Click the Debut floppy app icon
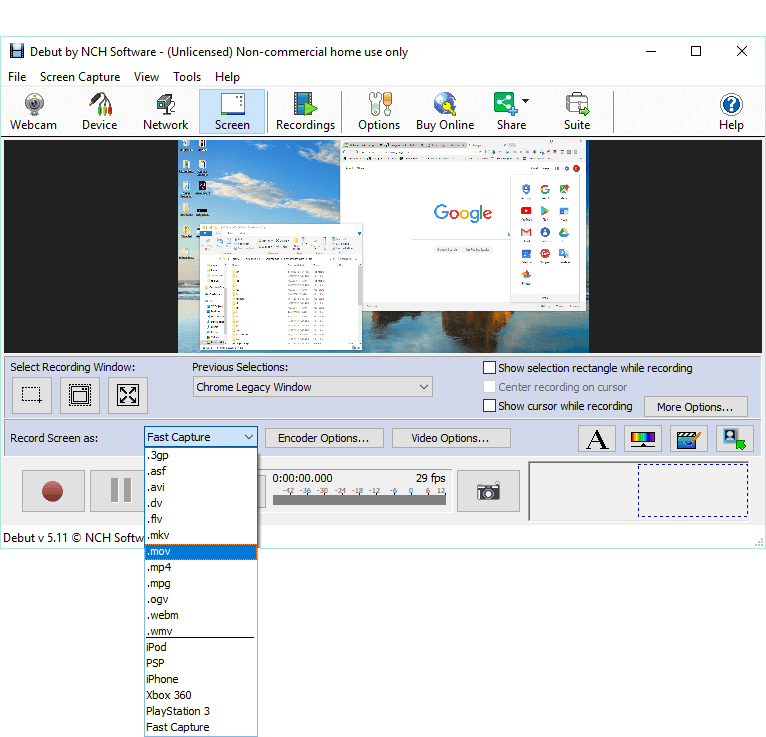Screen dimensions: 766x737 (x=17, y=51)
